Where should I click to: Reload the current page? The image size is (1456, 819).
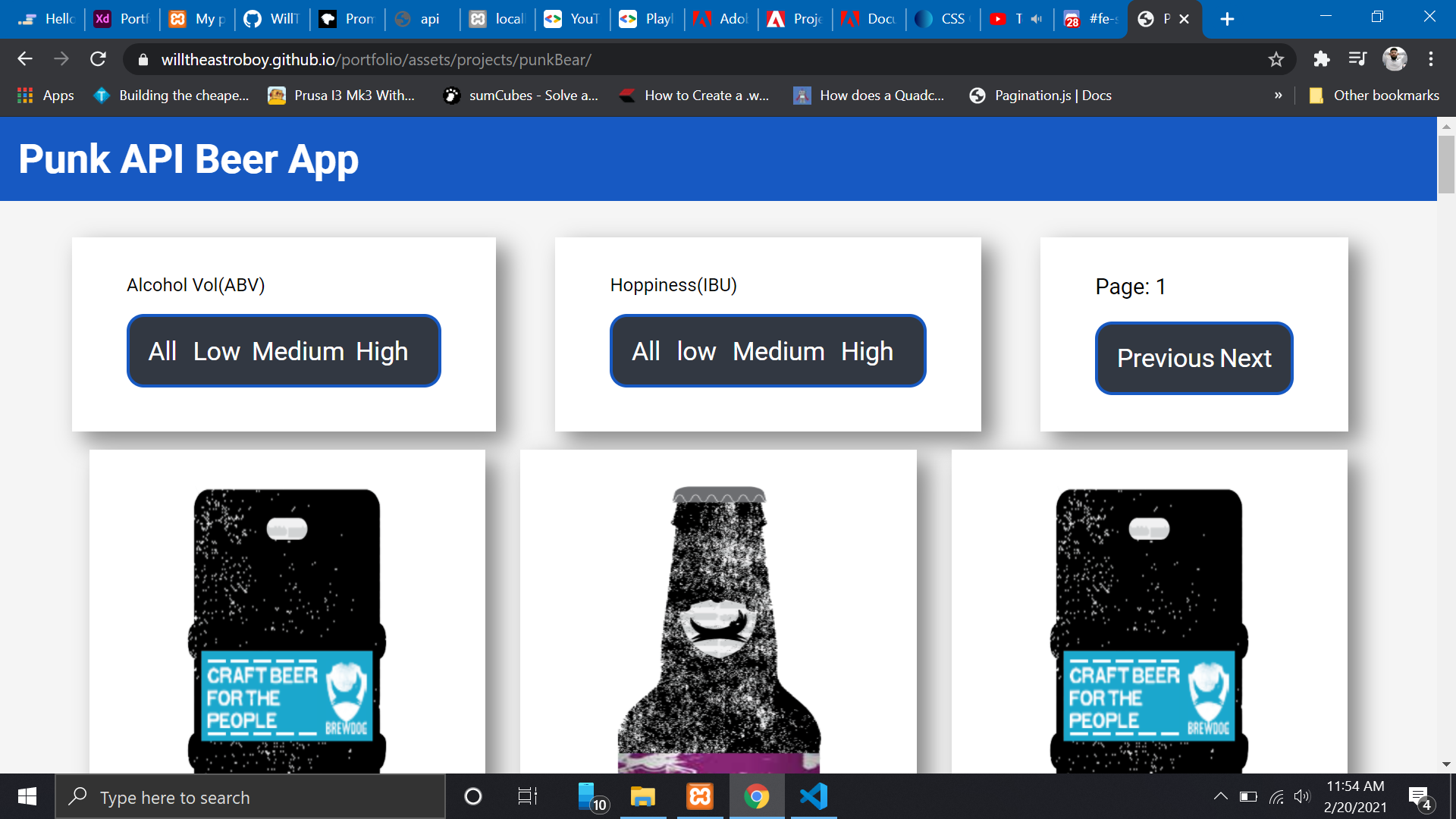98,59
